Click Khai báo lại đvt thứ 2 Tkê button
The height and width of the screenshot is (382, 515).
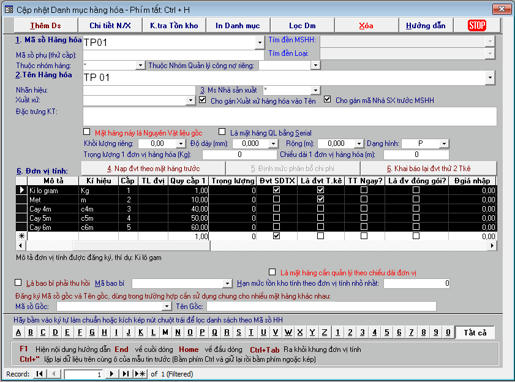point(428,168)
